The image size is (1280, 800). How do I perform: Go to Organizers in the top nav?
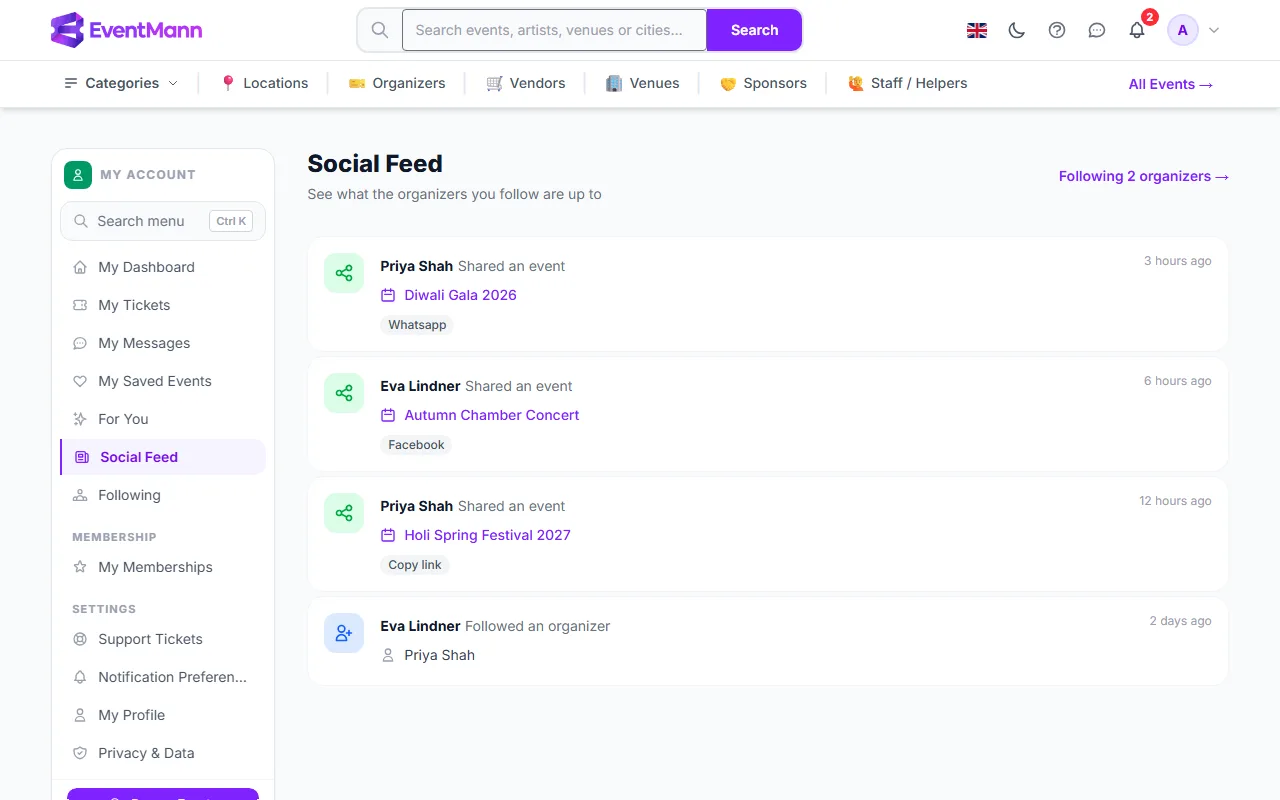pyautogui.click(x=397, y=83)
